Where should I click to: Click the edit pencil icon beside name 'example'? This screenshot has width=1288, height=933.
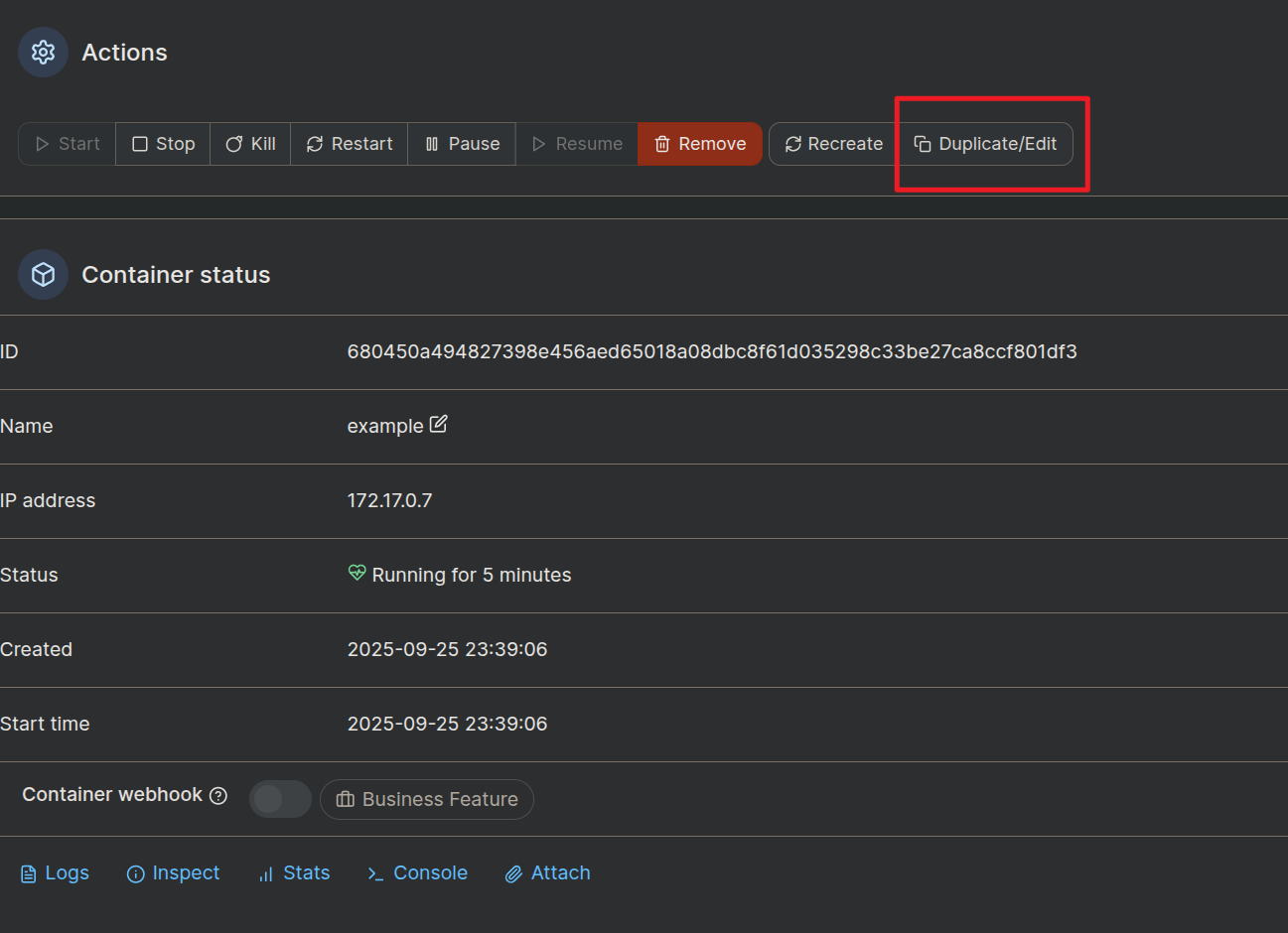pos(438,424)
